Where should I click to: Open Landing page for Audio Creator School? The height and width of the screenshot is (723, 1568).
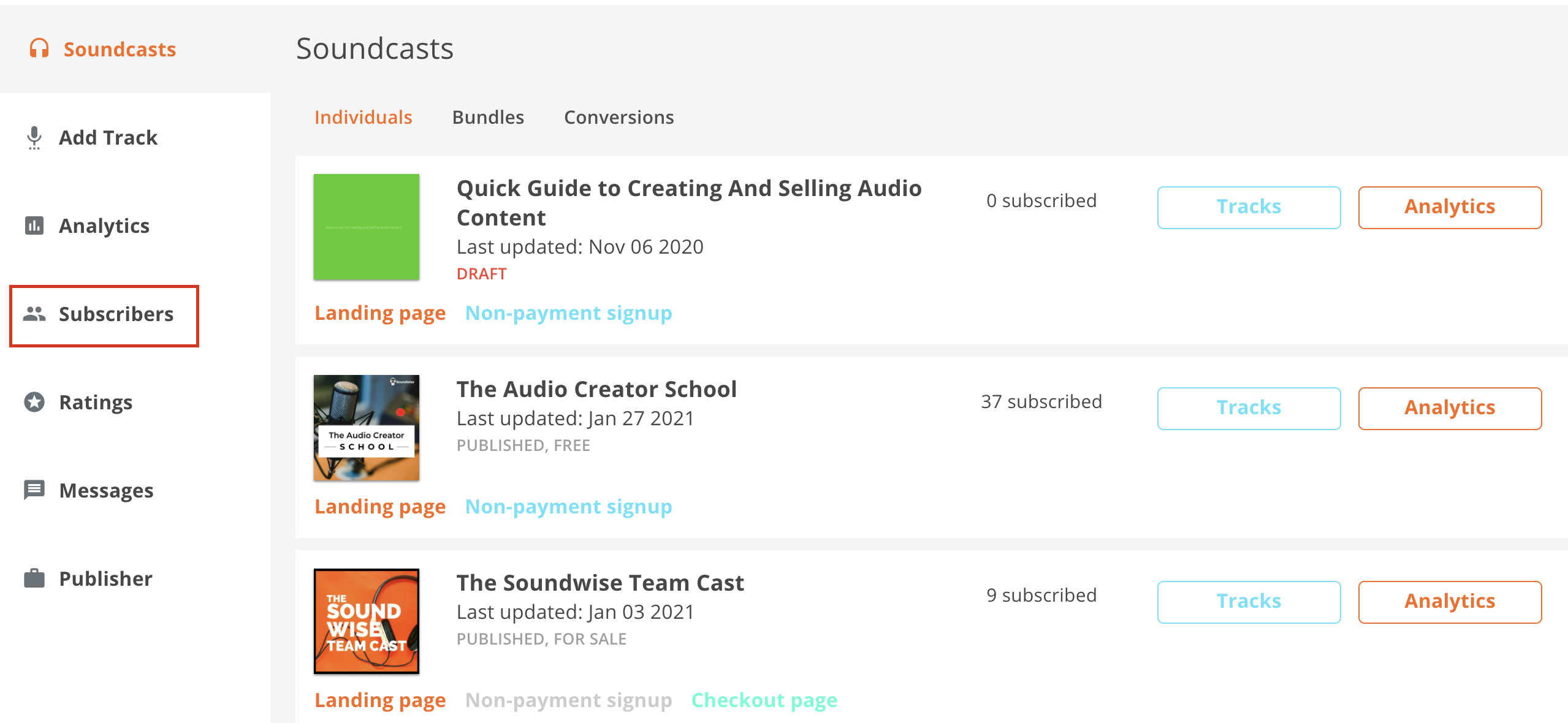pos(380,507)
